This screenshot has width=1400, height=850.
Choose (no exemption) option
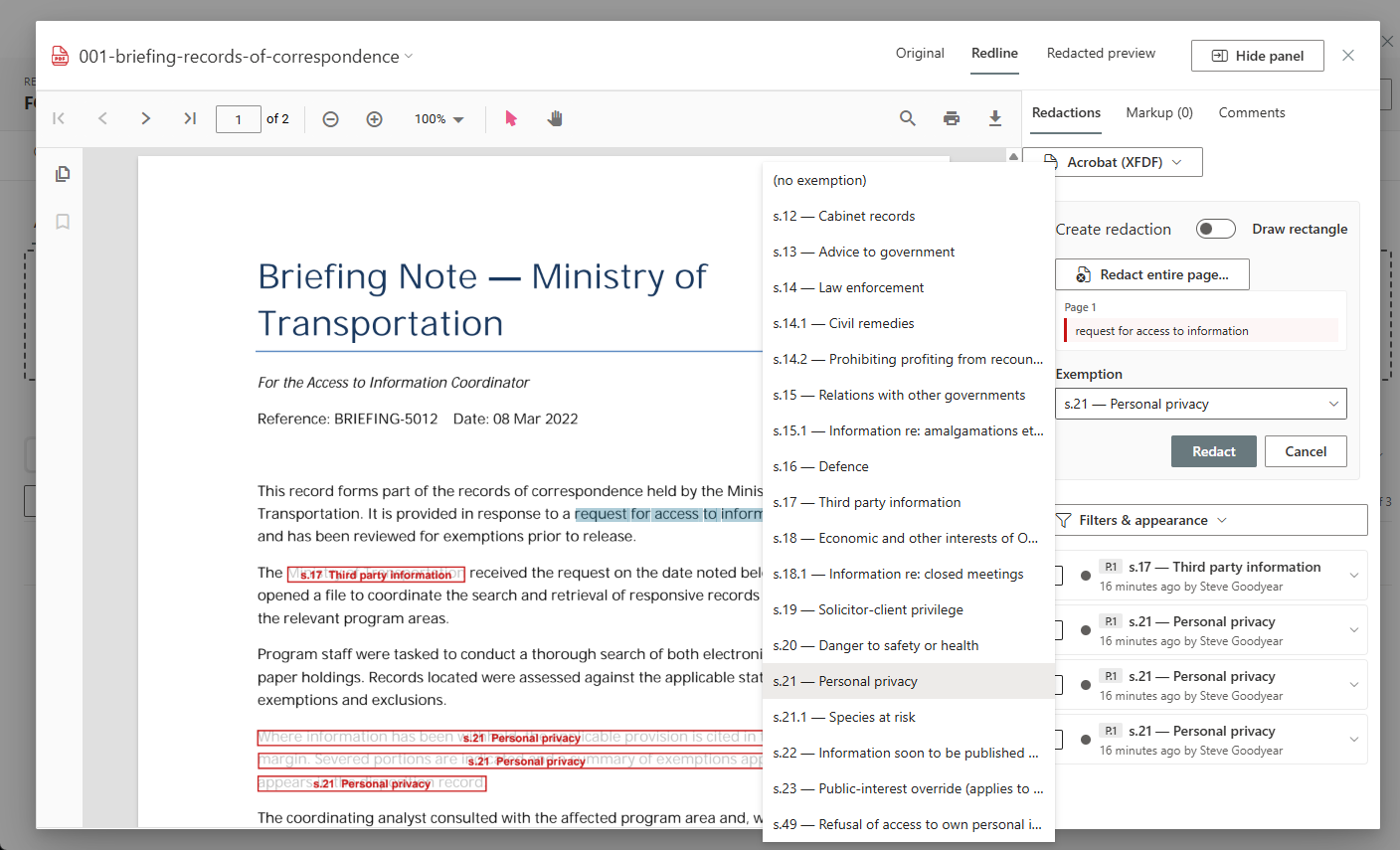(x=909, y=180)
